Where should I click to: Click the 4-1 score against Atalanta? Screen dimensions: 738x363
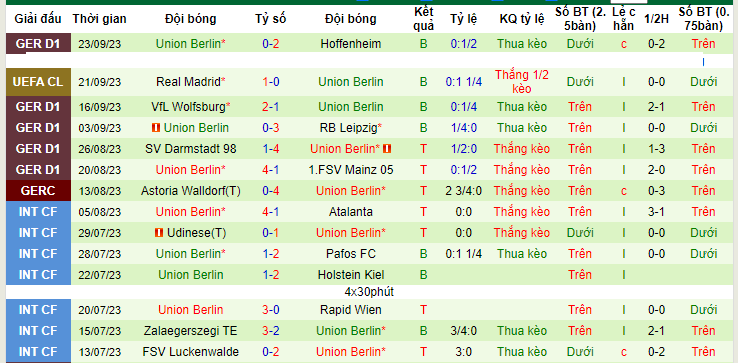click(x=271, y=212)
